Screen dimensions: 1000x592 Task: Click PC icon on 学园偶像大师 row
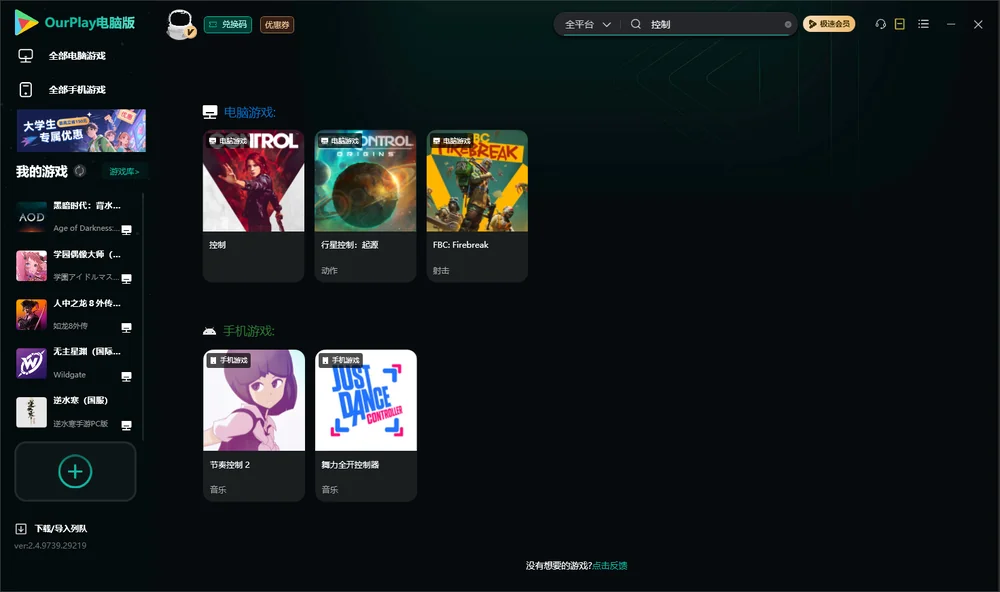coord(126,279)
